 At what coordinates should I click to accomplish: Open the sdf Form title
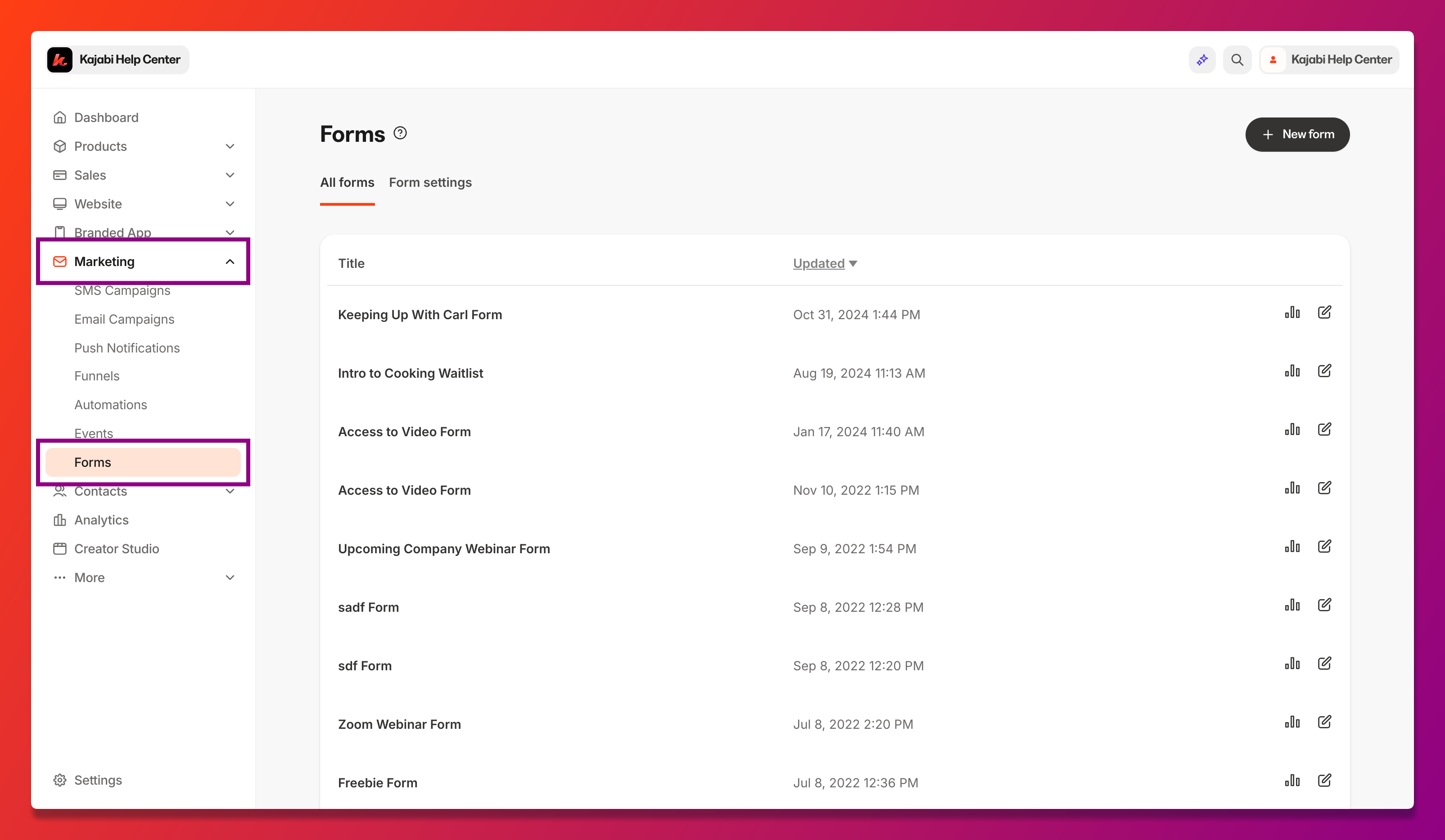coord(365,666)
